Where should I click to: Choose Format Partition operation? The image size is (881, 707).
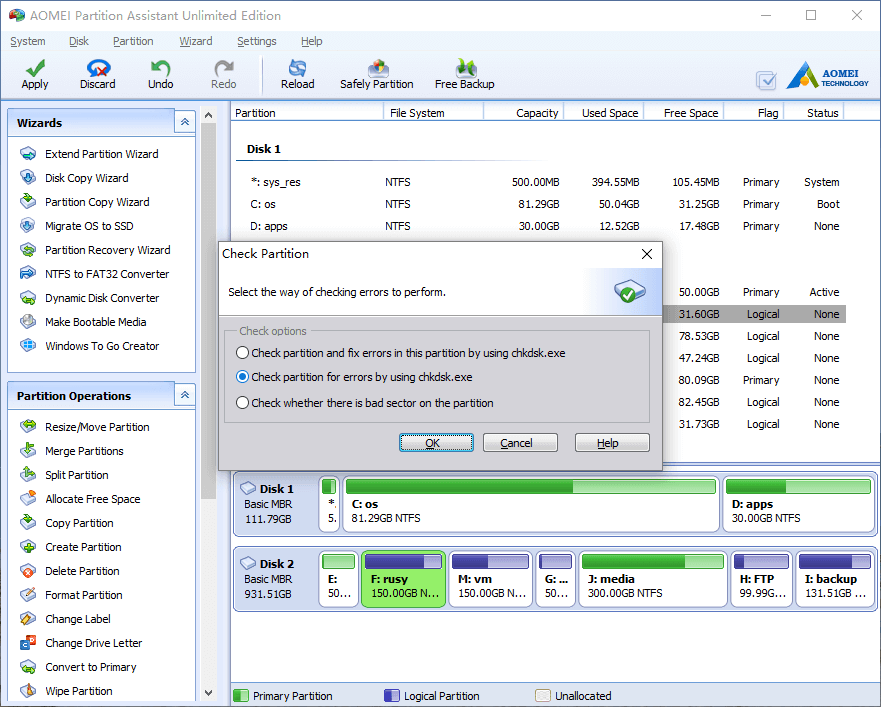pos(83,595)
